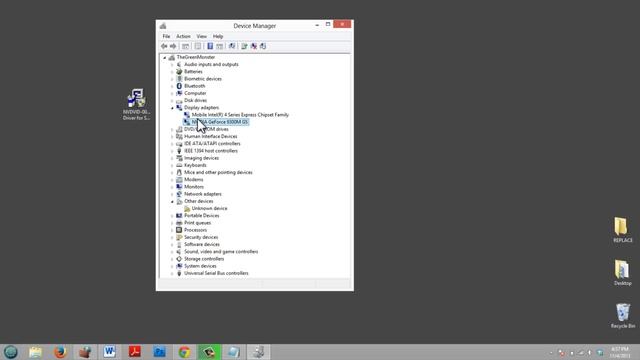Image resolution: width=640 pixels, height=360 pixels.
Task: Open the NVDVID driver desktop shortcut
Action: [x=136, y=104]
